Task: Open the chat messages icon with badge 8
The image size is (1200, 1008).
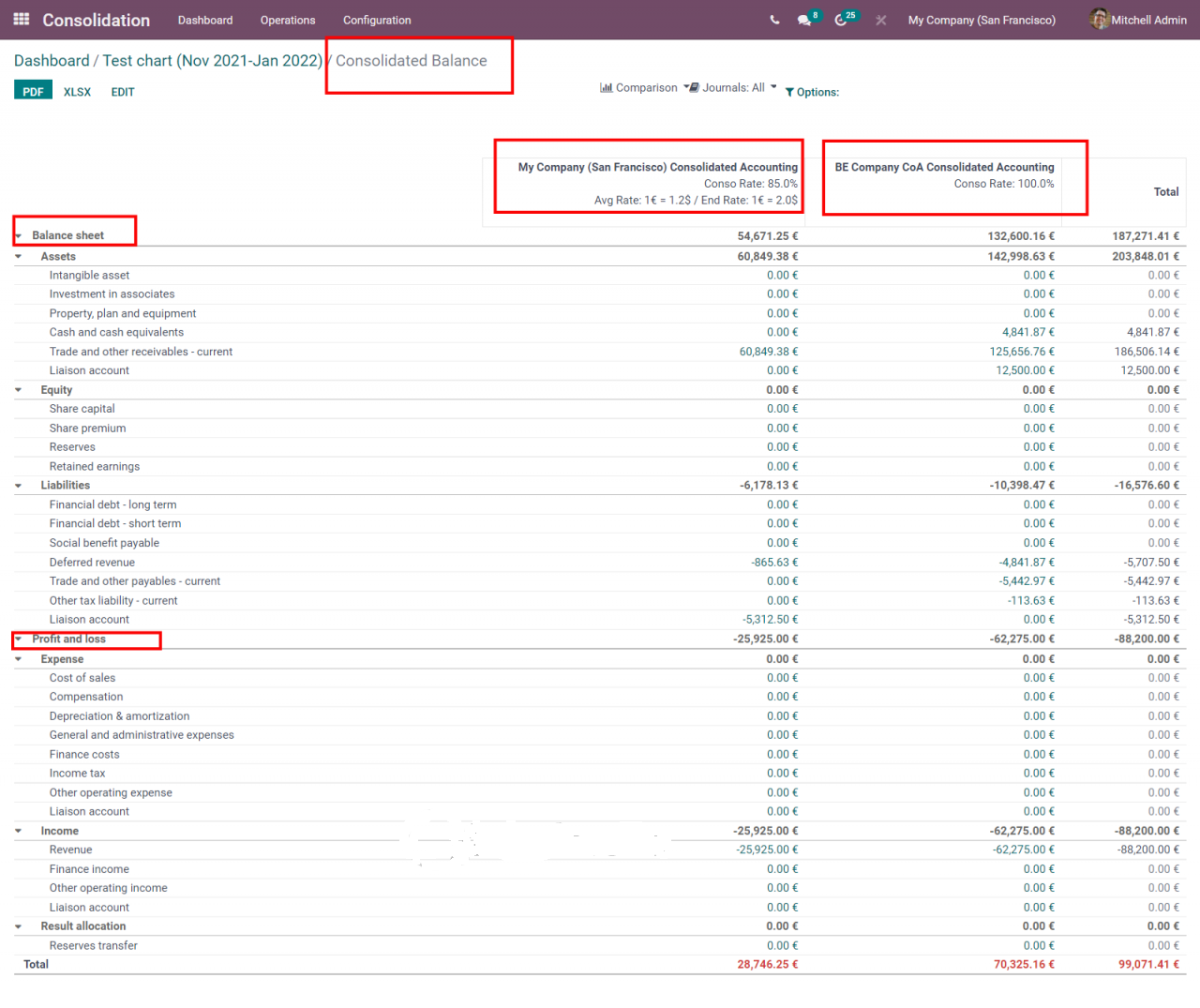Action: coord(804,20)
